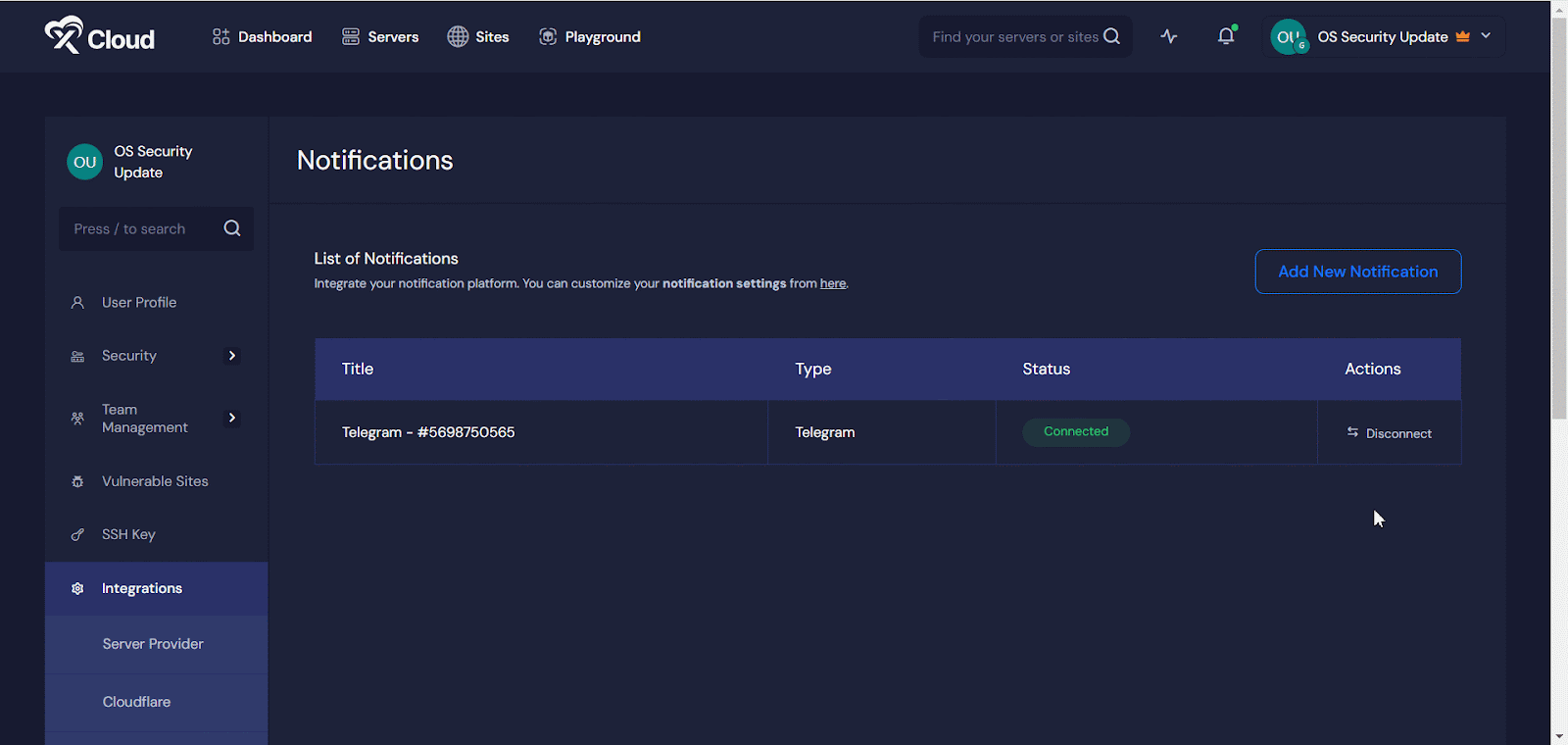Screen dimensions: 1568x745
Task: Open the activity pulse icon
Action: click(x=1169, y=36)
